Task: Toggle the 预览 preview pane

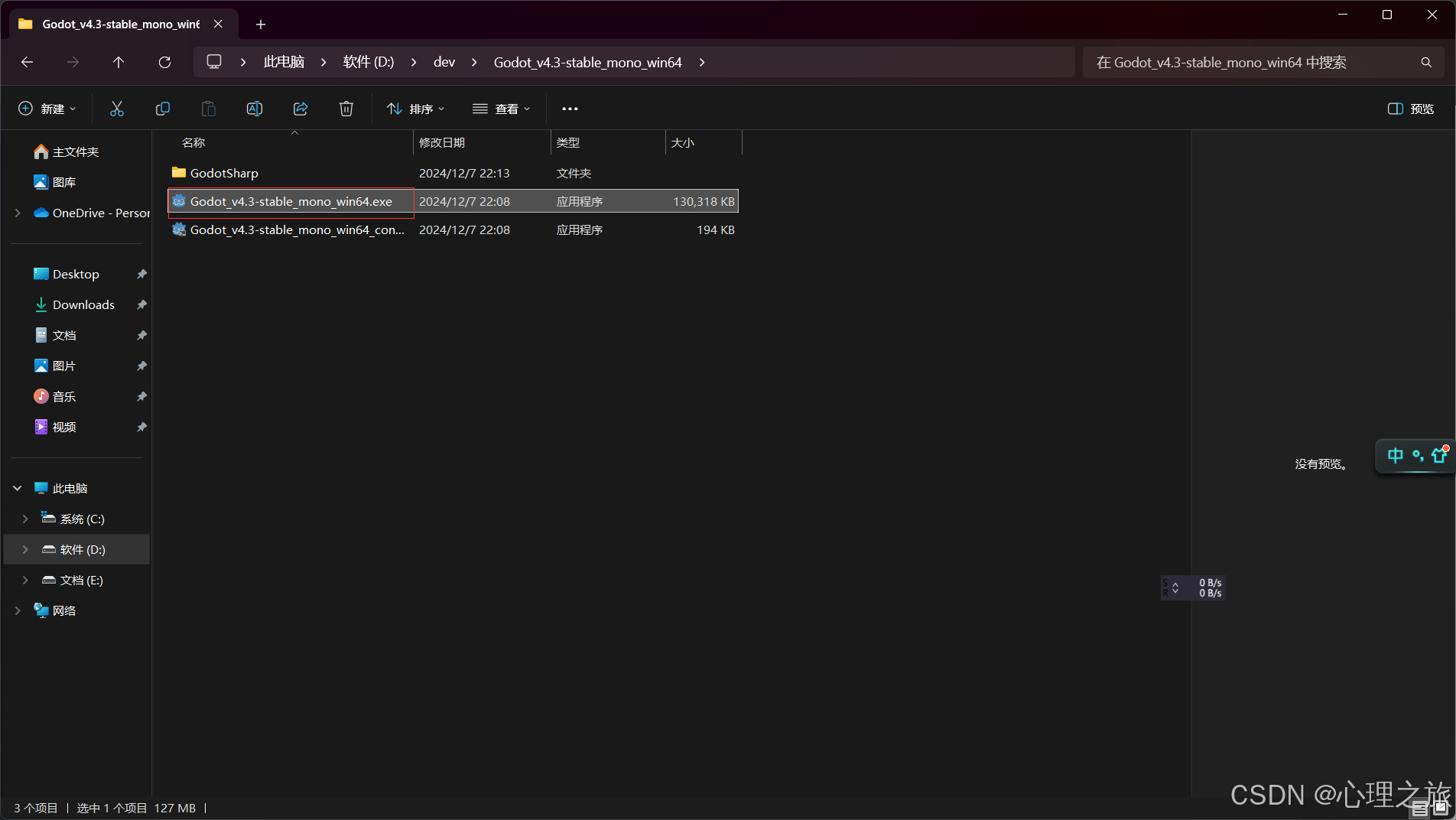Action: (x=1409, y=109)
